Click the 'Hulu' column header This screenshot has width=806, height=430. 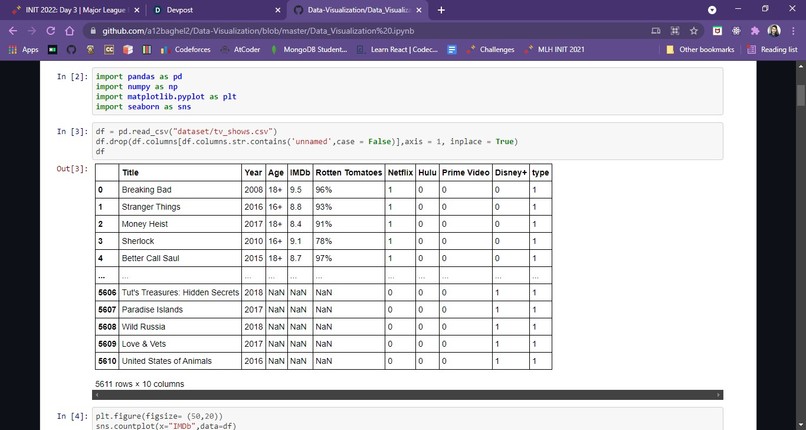click(x=428, y=173)
